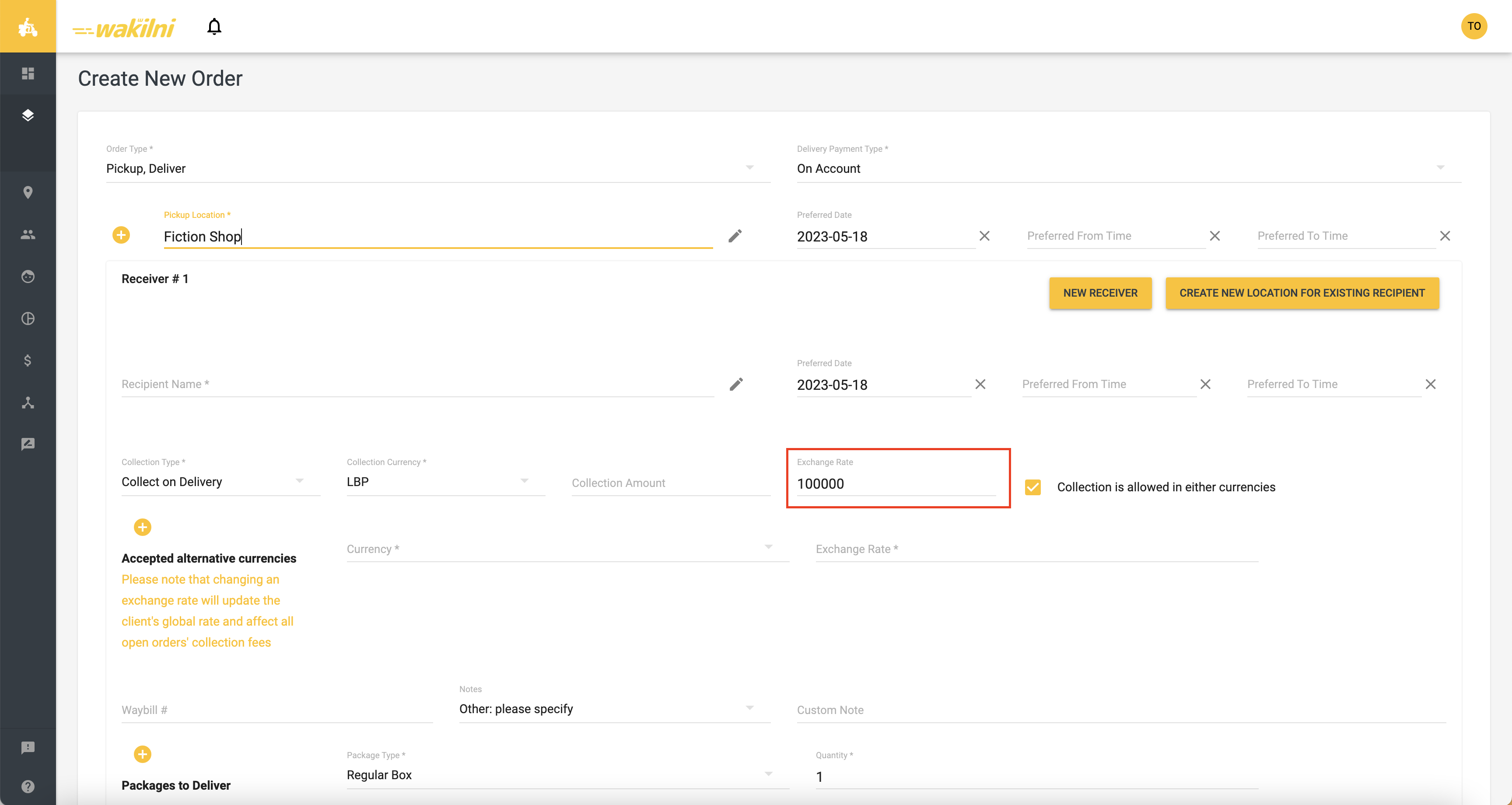Click Create New Location For Existing Recipient
The width and height of the screenshot is (1512, 805).
(1302, 293)
